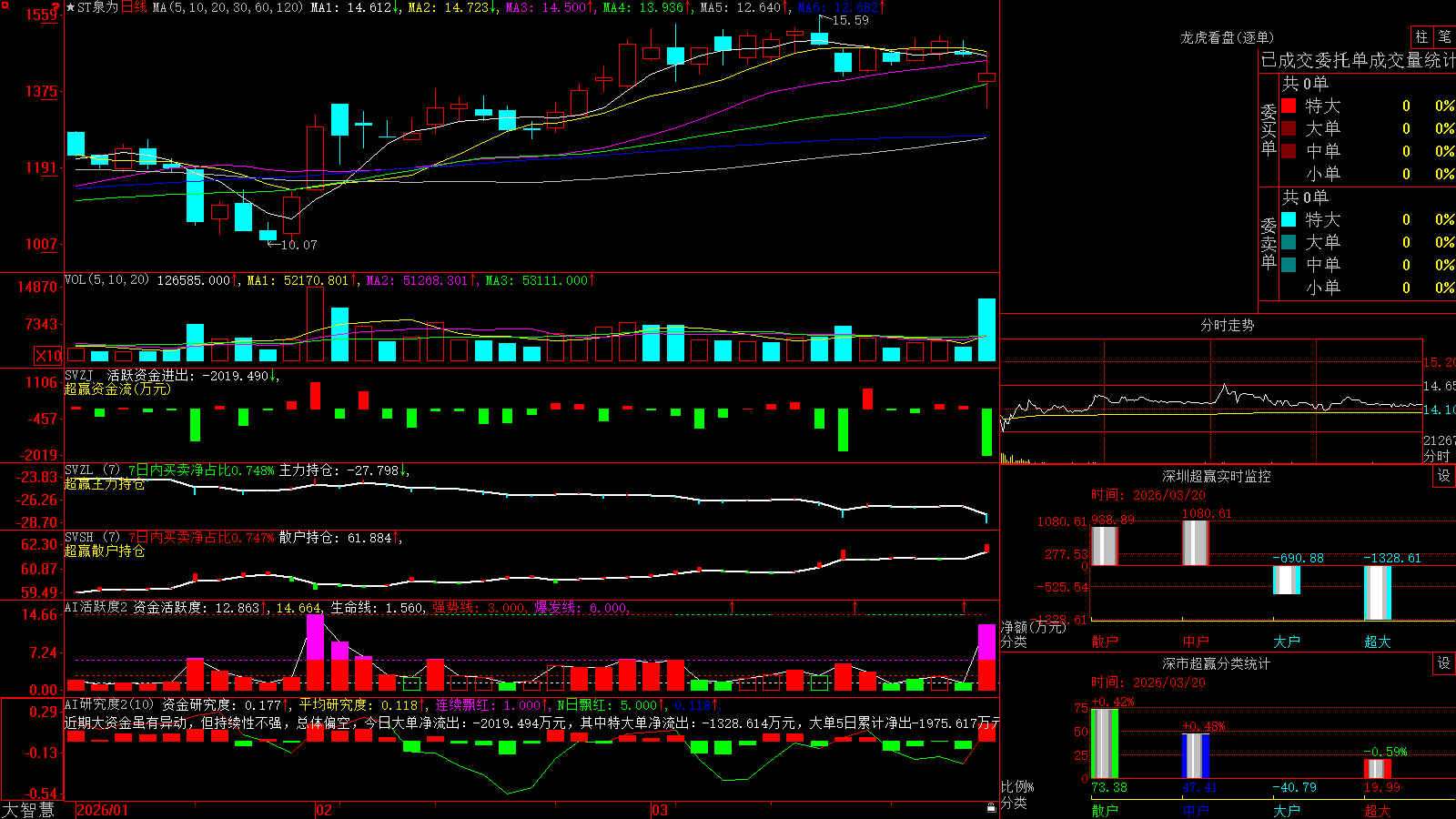1456x819 pixels.
Task: Click the SVZL (7) indicator name
Action: tap(92, 470)
